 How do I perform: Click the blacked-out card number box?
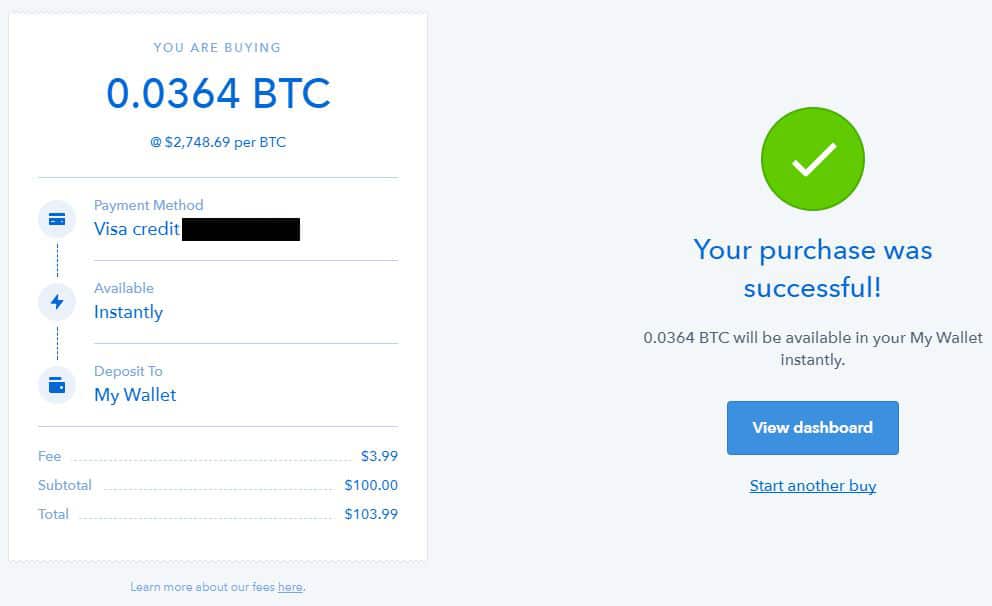pos(242,229)
